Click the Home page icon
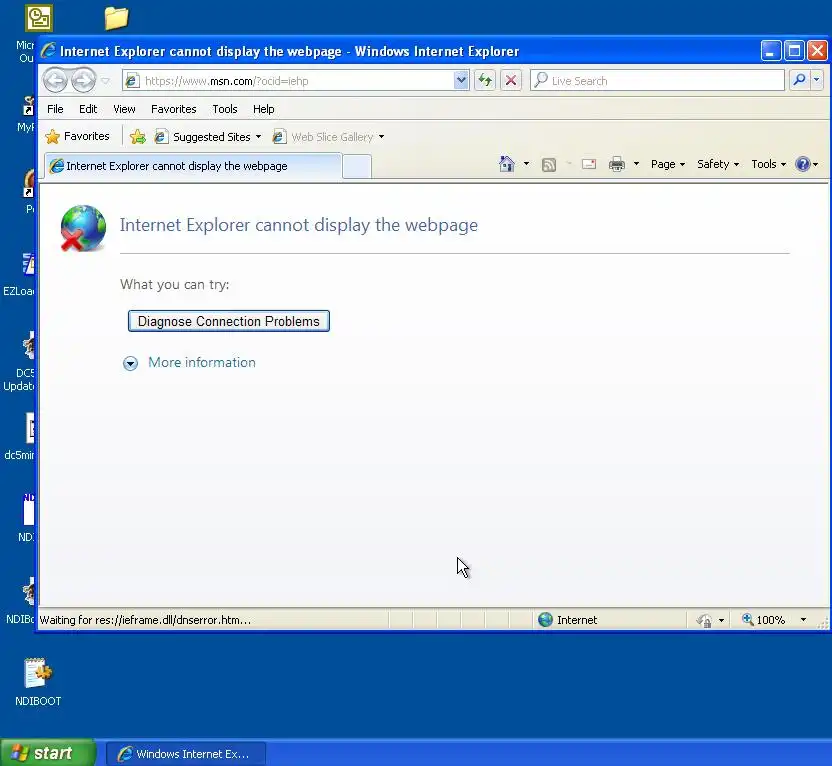Screen dimensions: 832x766 507,164
